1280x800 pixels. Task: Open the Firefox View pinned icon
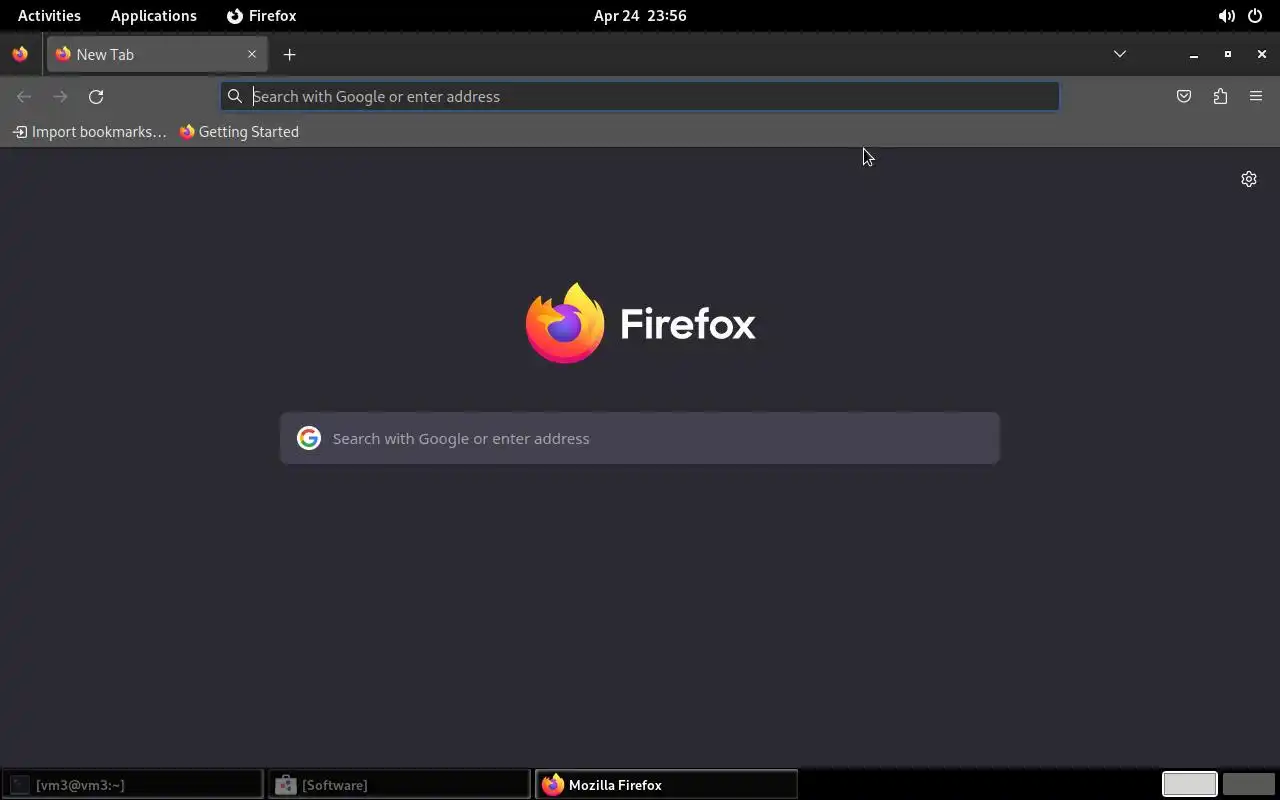tap(20, 54)
